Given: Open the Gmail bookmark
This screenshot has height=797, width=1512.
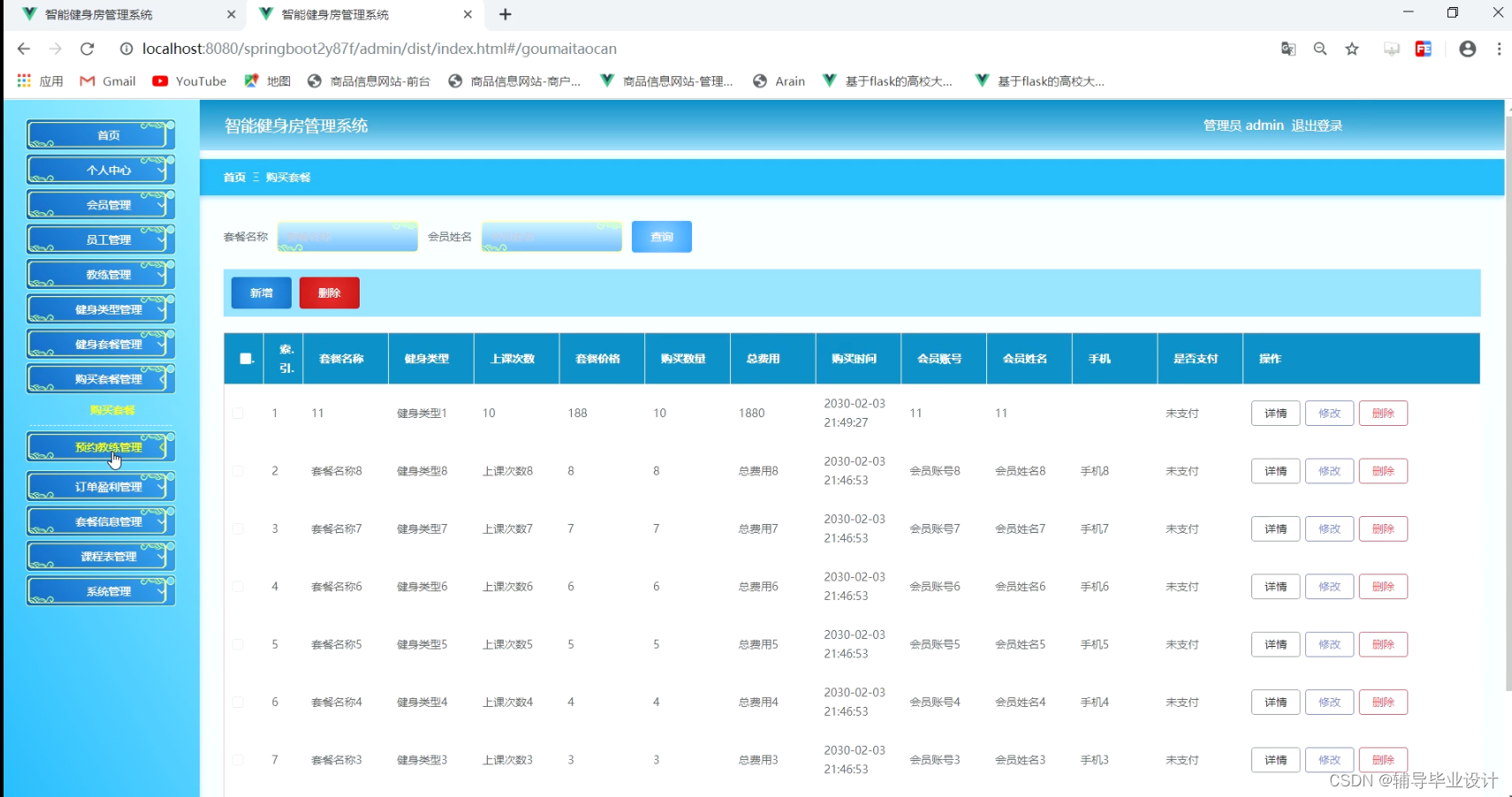Looking at the screenshot, I should (x=108, y=80).
